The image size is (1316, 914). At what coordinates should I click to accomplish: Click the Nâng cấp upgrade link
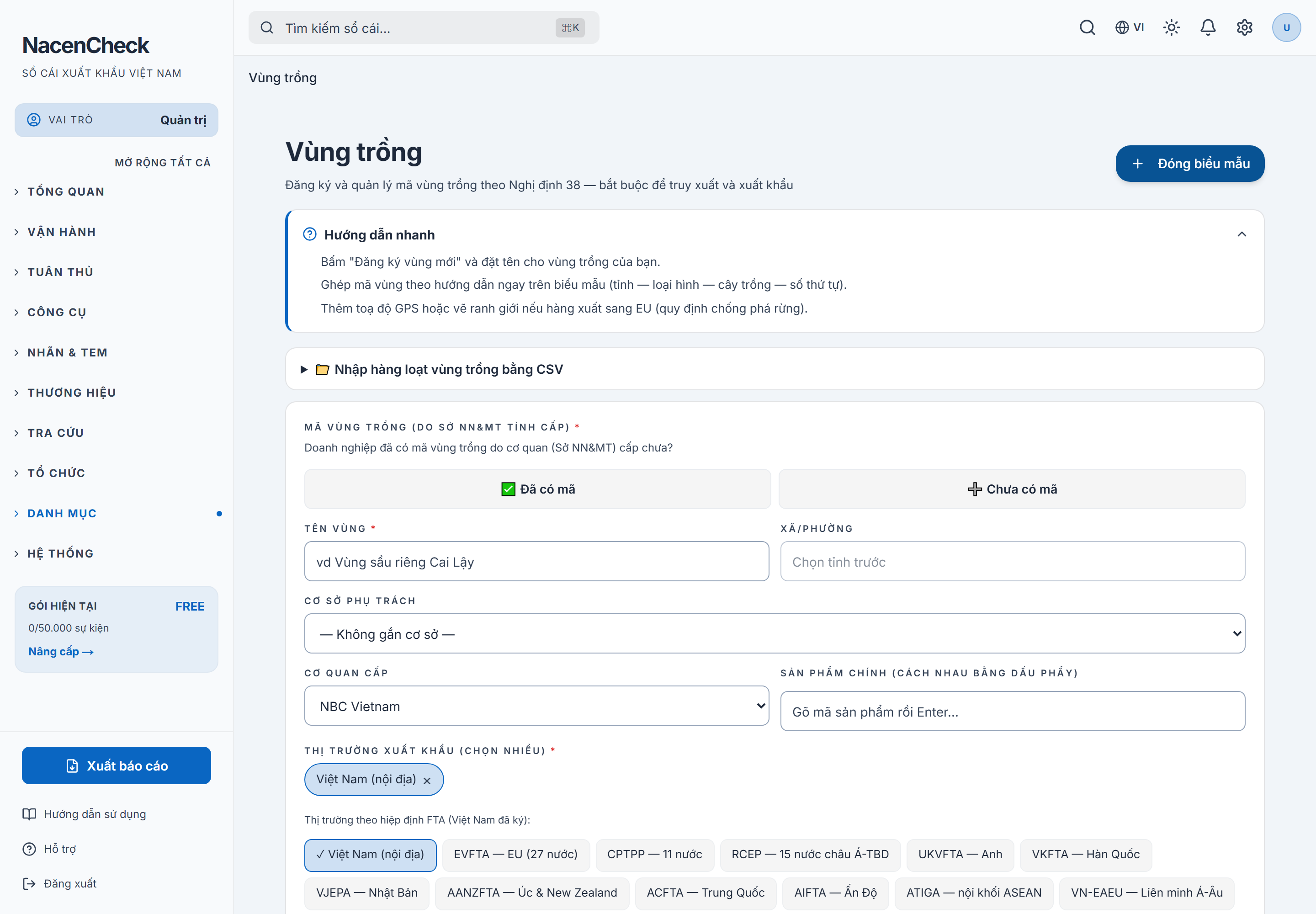point(61,652)
